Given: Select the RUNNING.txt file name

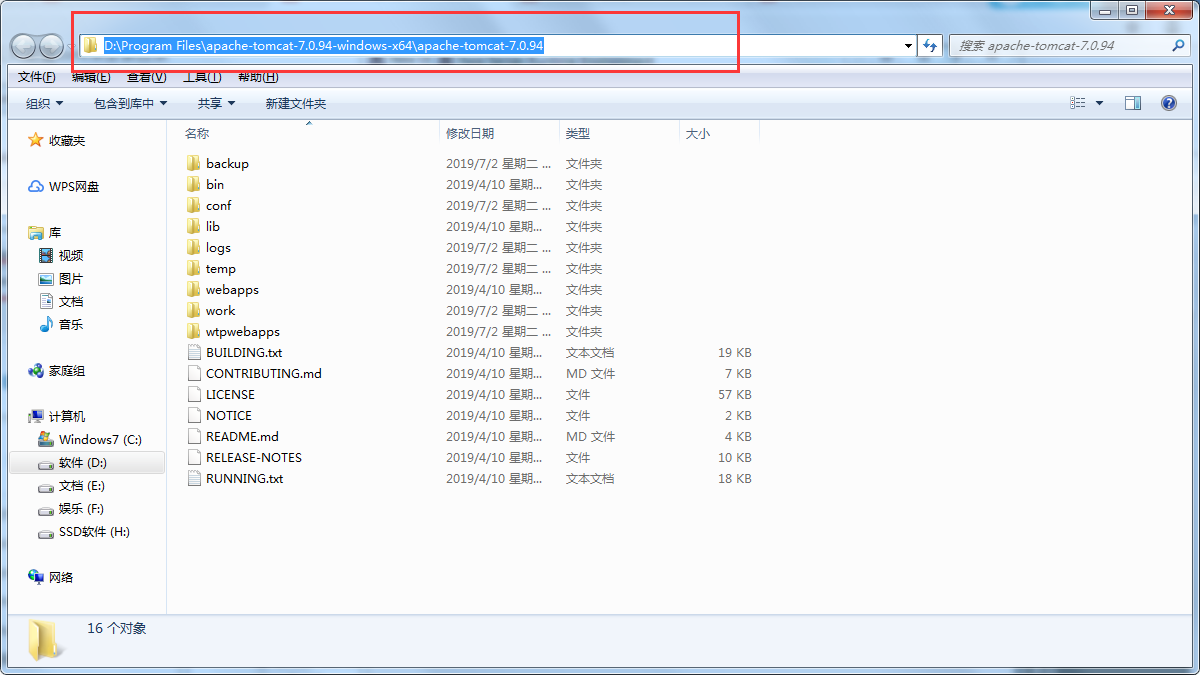Looking at the screenshot, I should 244,478.
